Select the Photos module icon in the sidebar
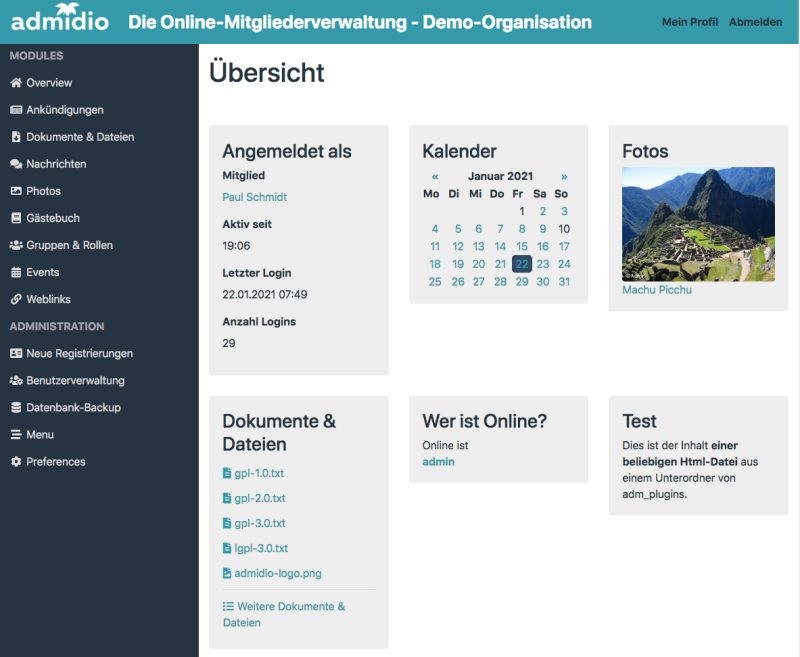This screenshot has width=800, height=657. click(x=14, y=191)
